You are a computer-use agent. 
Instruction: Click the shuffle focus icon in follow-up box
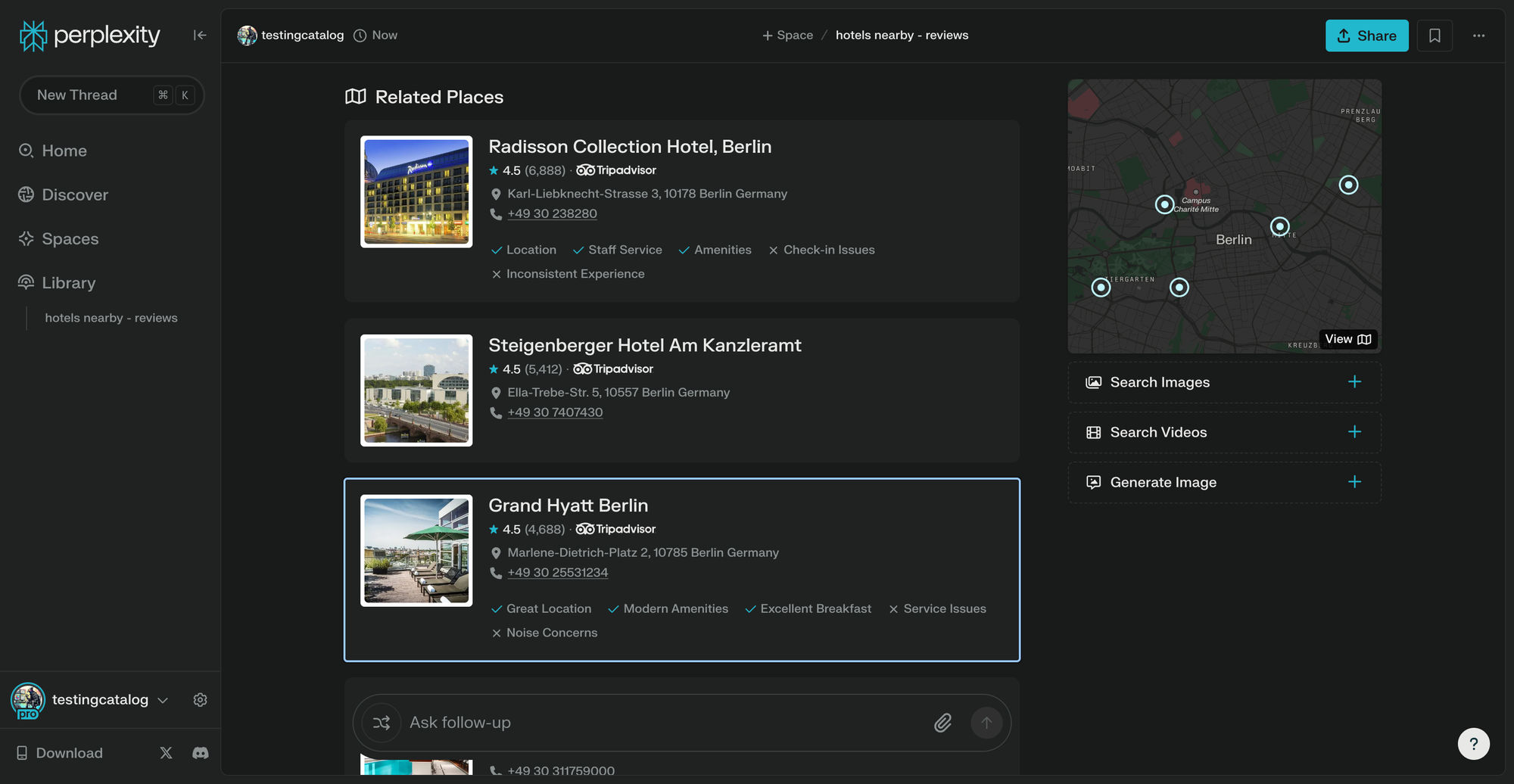click(x=382, y=723)
